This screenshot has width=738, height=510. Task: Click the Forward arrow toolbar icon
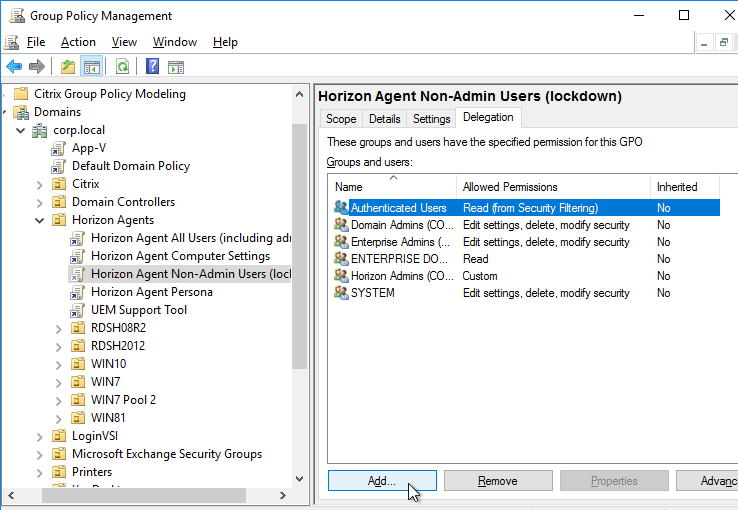coord(37,67)
